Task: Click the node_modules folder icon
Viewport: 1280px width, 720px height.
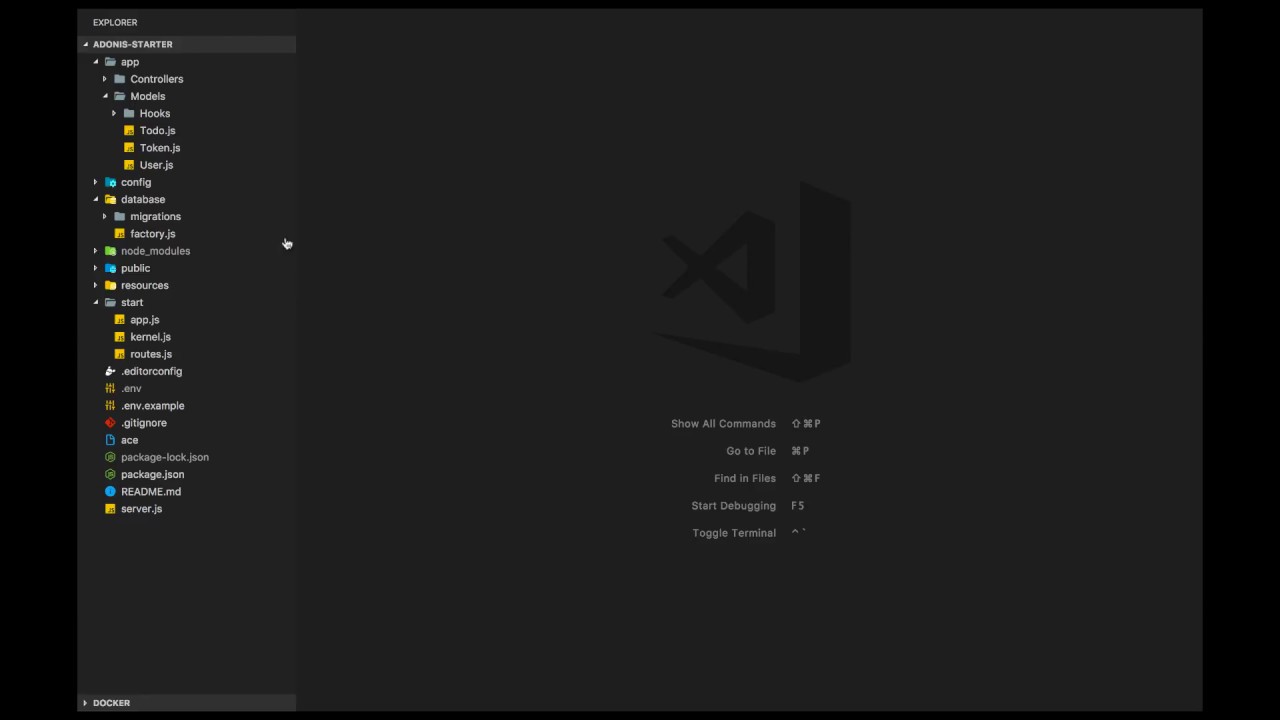Action: pos(111,251)
